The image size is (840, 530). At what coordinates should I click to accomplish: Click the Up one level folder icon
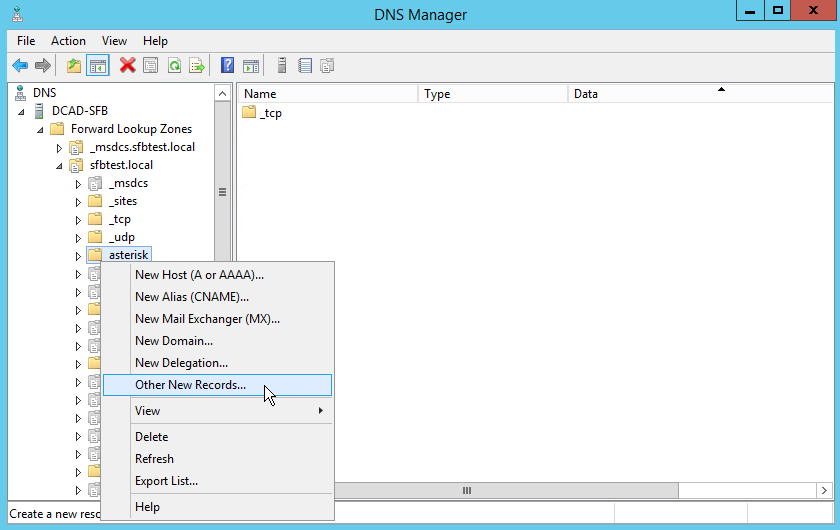tap(73, 66)
